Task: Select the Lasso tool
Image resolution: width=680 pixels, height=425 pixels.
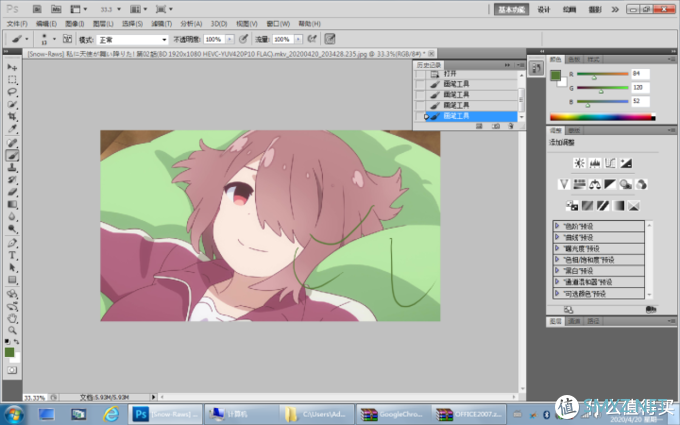Action: click(12, 92)
